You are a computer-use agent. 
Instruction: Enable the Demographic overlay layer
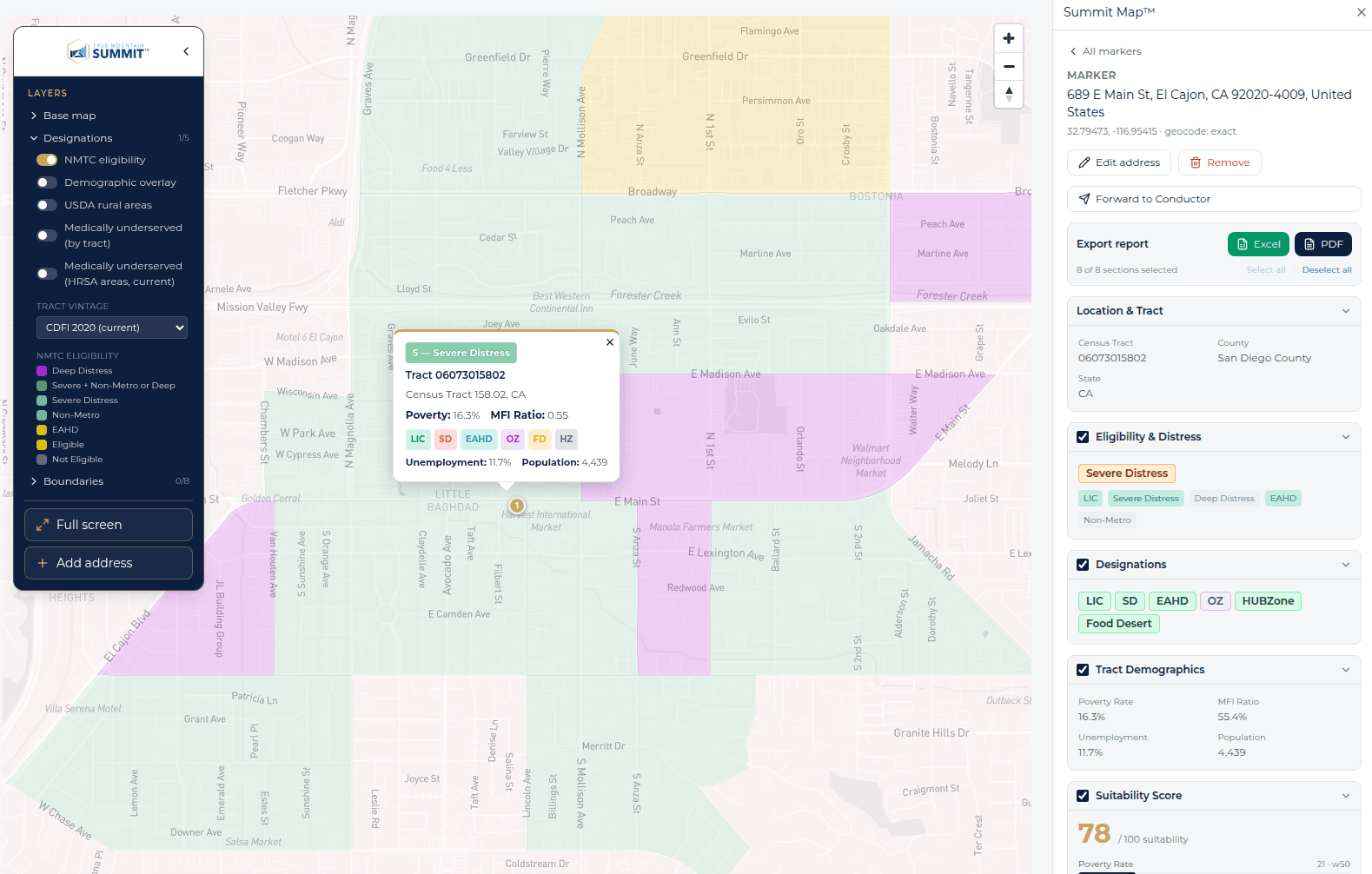[x=47, y=182]
